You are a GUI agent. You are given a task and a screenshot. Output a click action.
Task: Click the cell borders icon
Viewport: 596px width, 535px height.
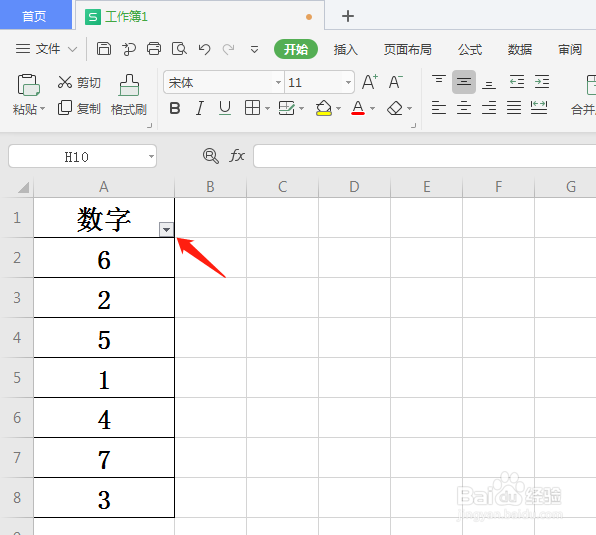coord(252,108)
